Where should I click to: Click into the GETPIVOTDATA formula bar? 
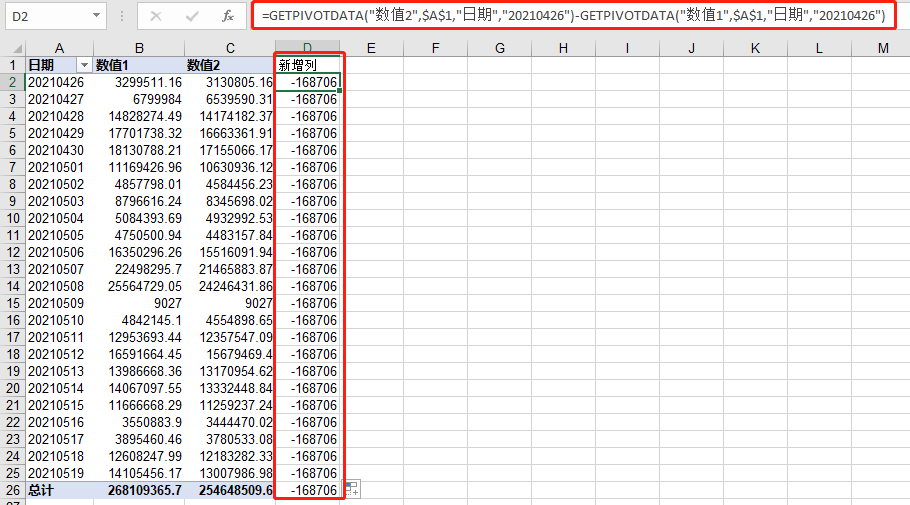[573, 16]
